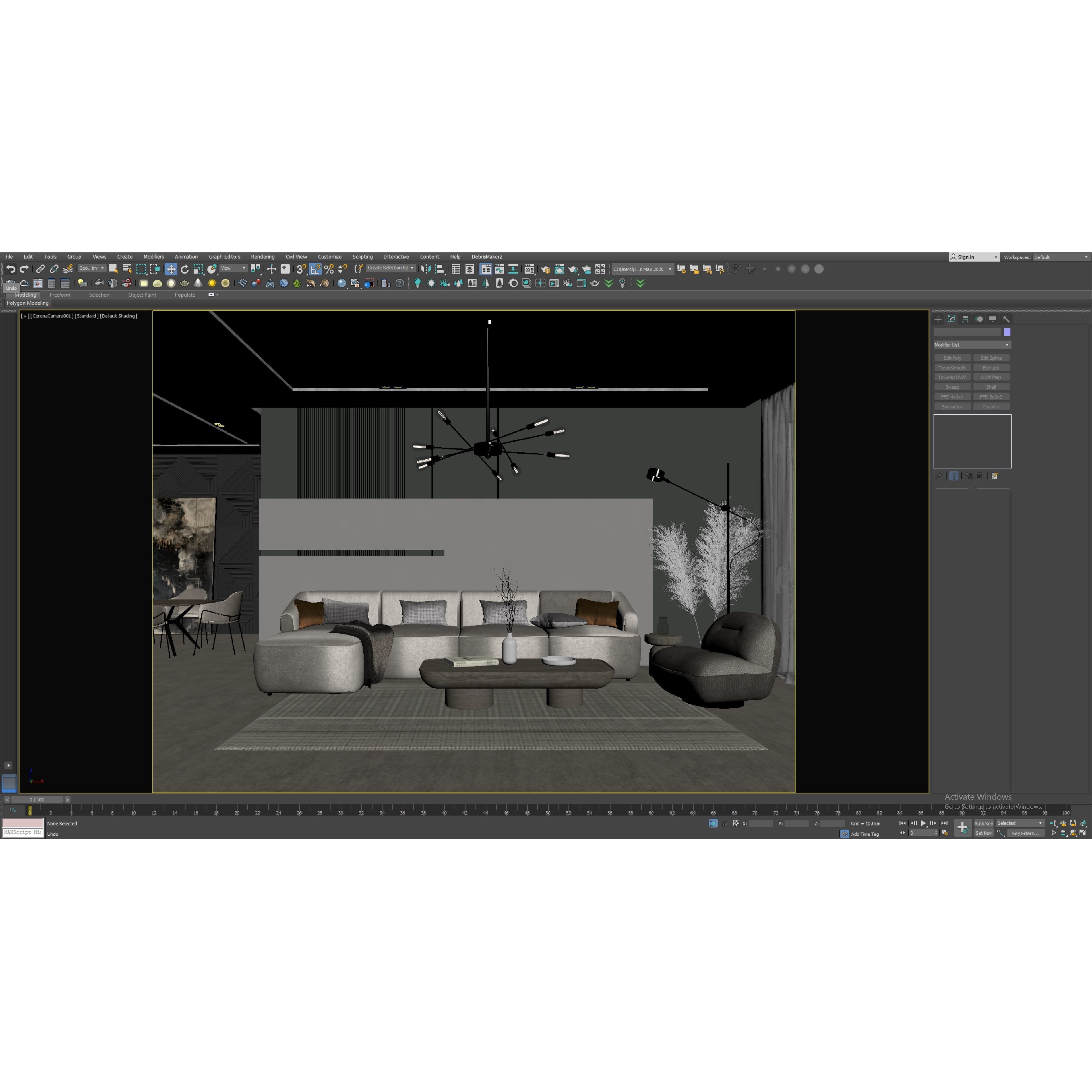Expand the Create Selection Set combo box
1092x1092 pixels.
[412, 268]
